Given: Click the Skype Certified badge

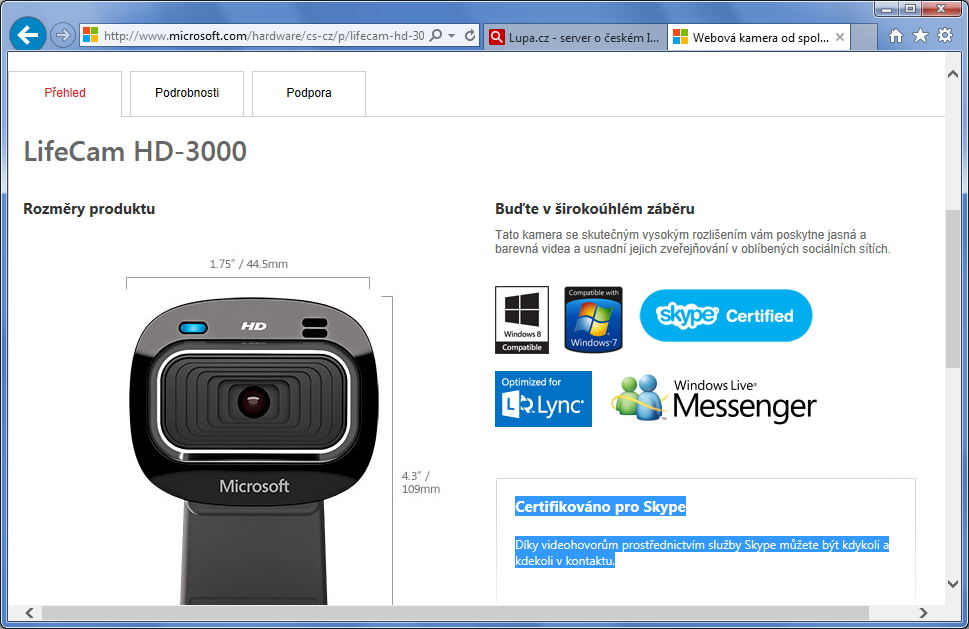Looking at the screenshot, I should tap(726, 316).
